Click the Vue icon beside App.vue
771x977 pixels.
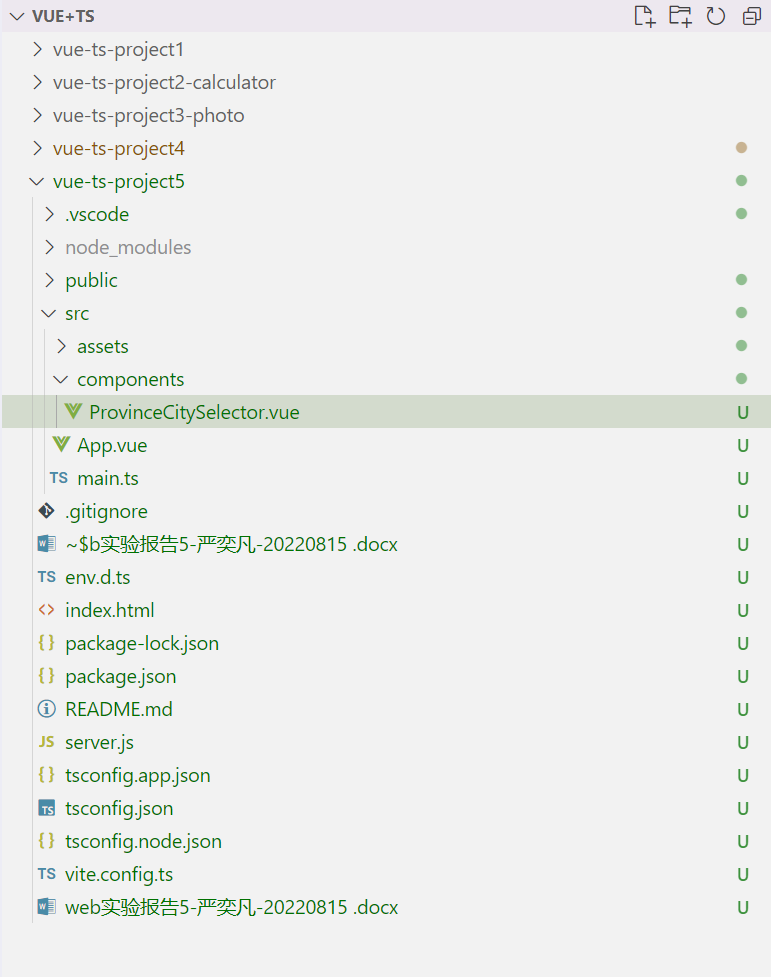point(62,445)
